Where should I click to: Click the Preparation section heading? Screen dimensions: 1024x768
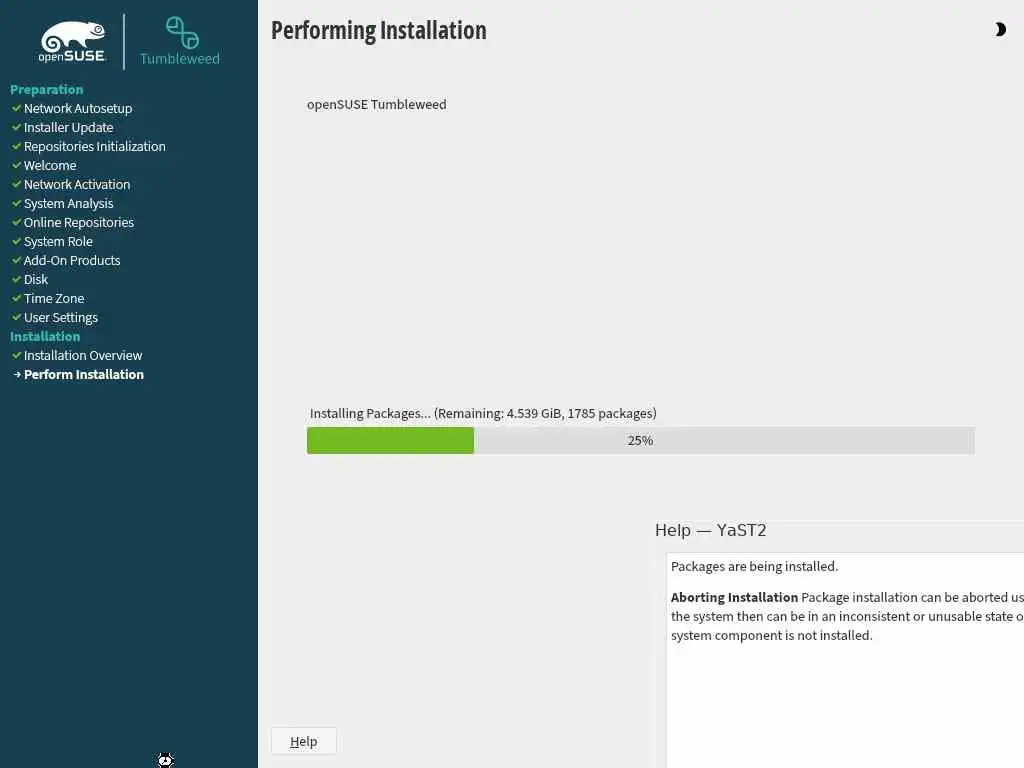click(x=46, y=89)
